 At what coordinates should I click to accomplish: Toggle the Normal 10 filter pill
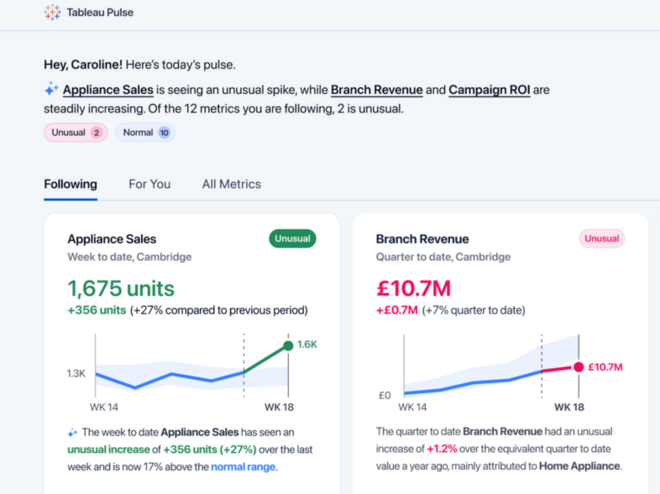click(144, 132)
